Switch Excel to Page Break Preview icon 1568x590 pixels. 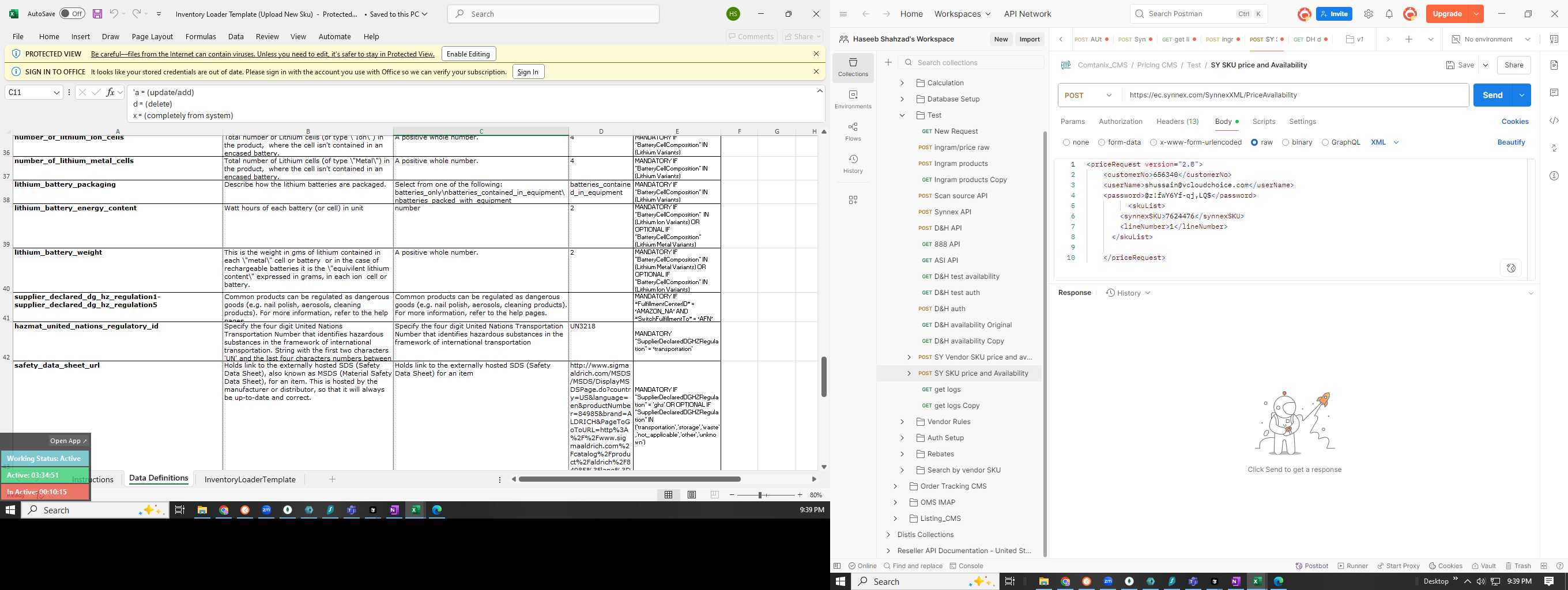tap(715, 495)
